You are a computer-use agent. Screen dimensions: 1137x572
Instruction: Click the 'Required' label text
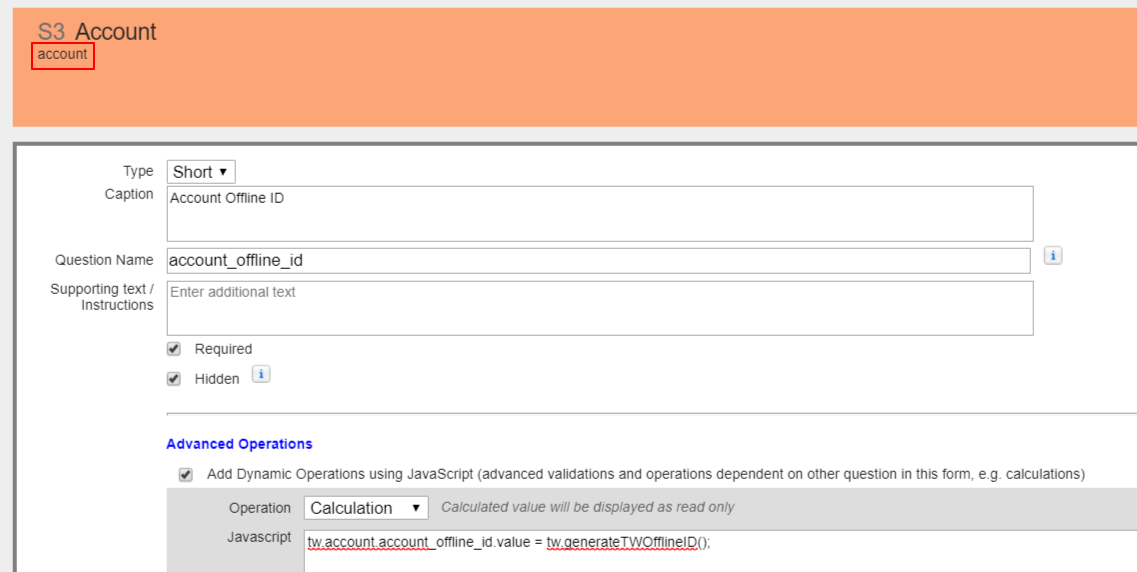[223, 349]
